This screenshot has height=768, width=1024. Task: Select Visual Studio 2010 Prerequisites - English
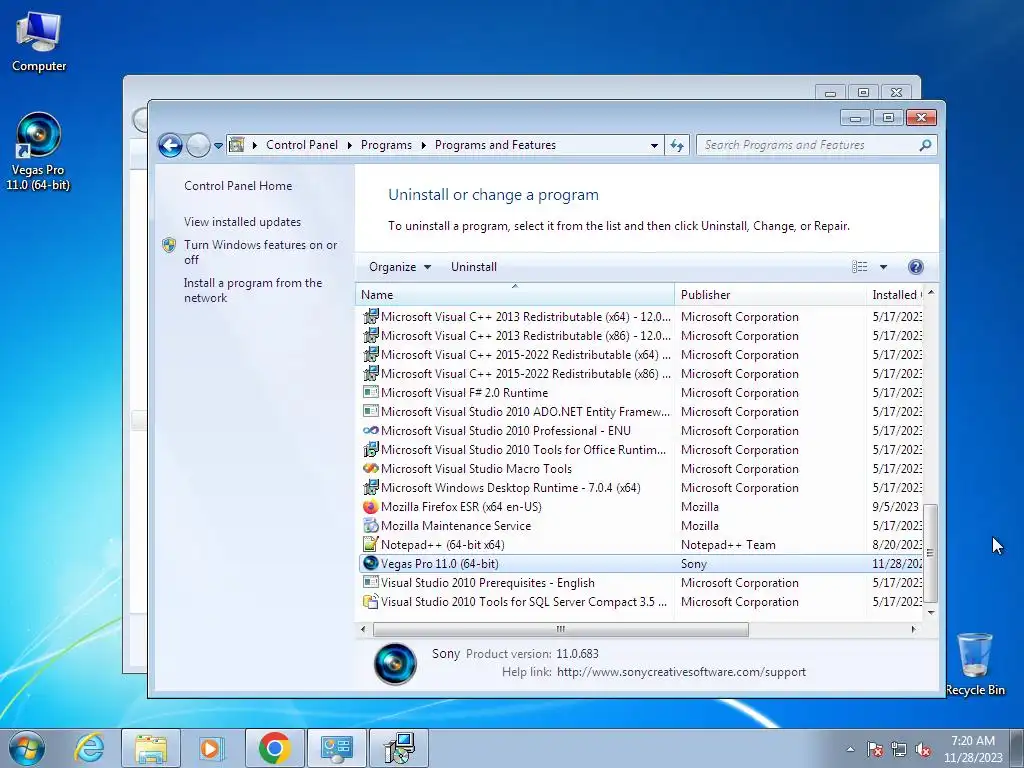(640, 582)
